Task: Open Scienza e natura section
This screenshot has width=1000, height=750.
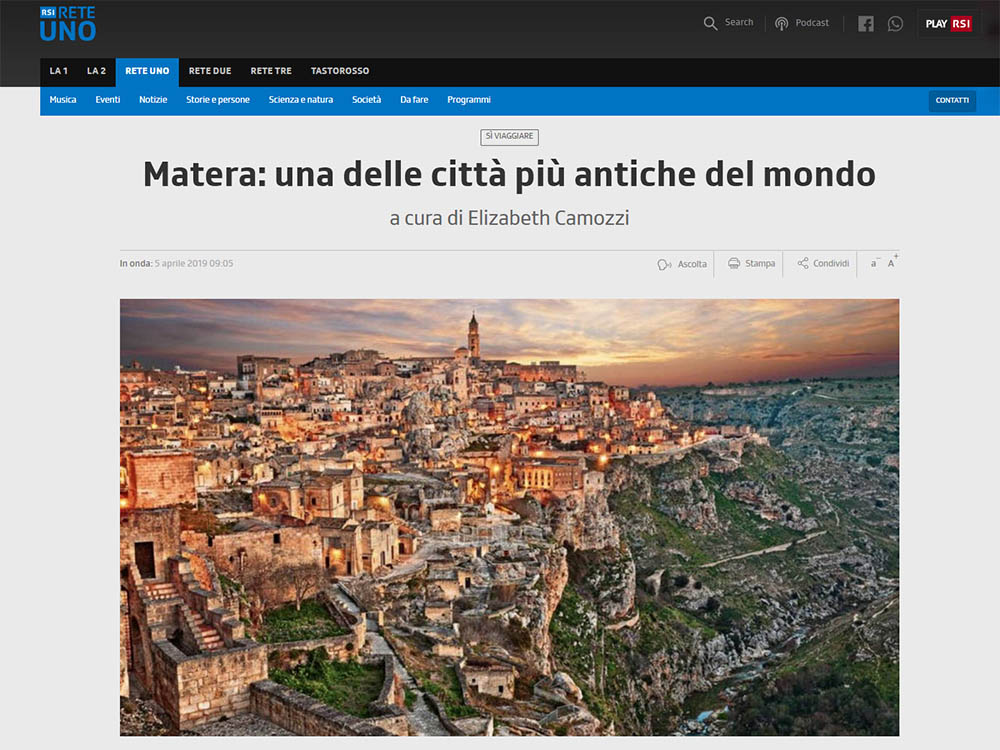Action: coord(301,100)
